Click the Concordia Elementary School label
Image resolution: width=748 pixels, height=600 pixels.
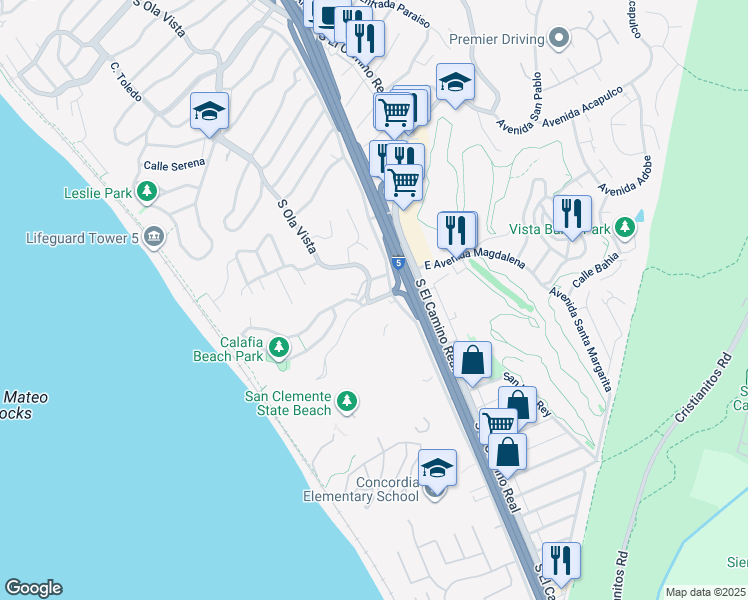(x=361, y=489)
